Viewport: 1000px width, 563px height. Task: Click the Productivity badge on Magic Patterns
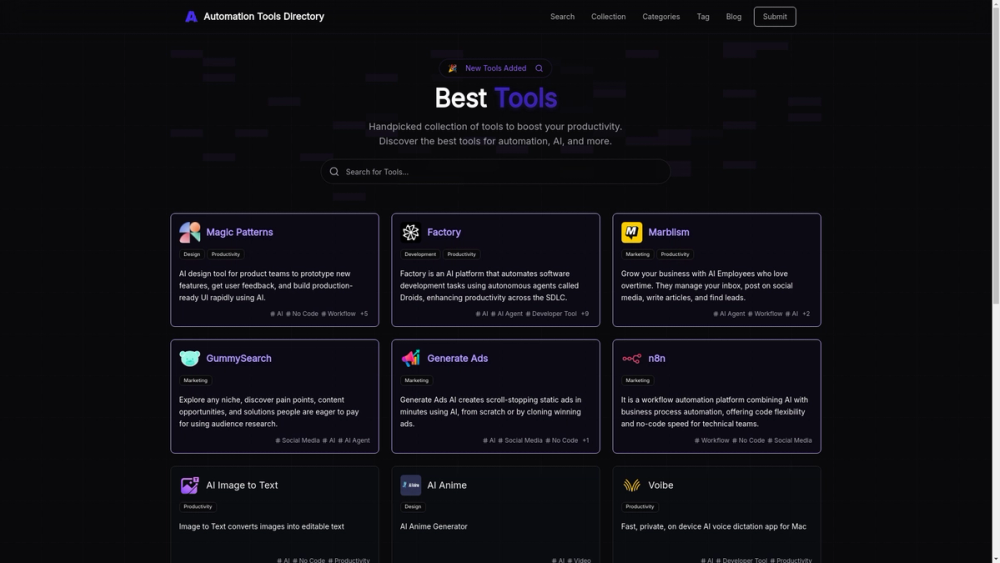tap(226, 254)
